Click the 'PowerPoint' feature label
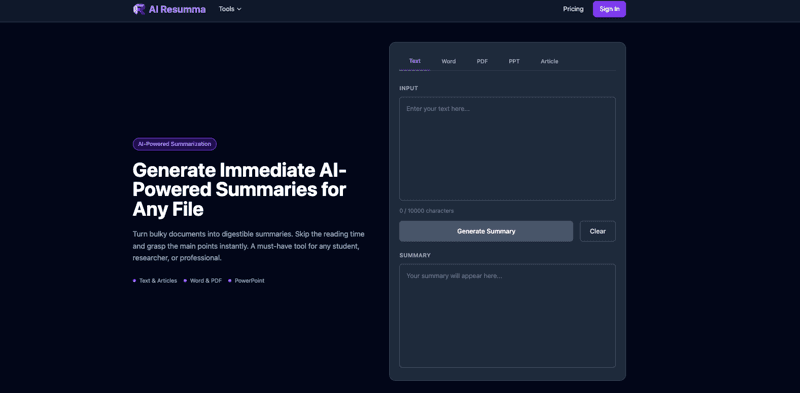 point(249,281)
